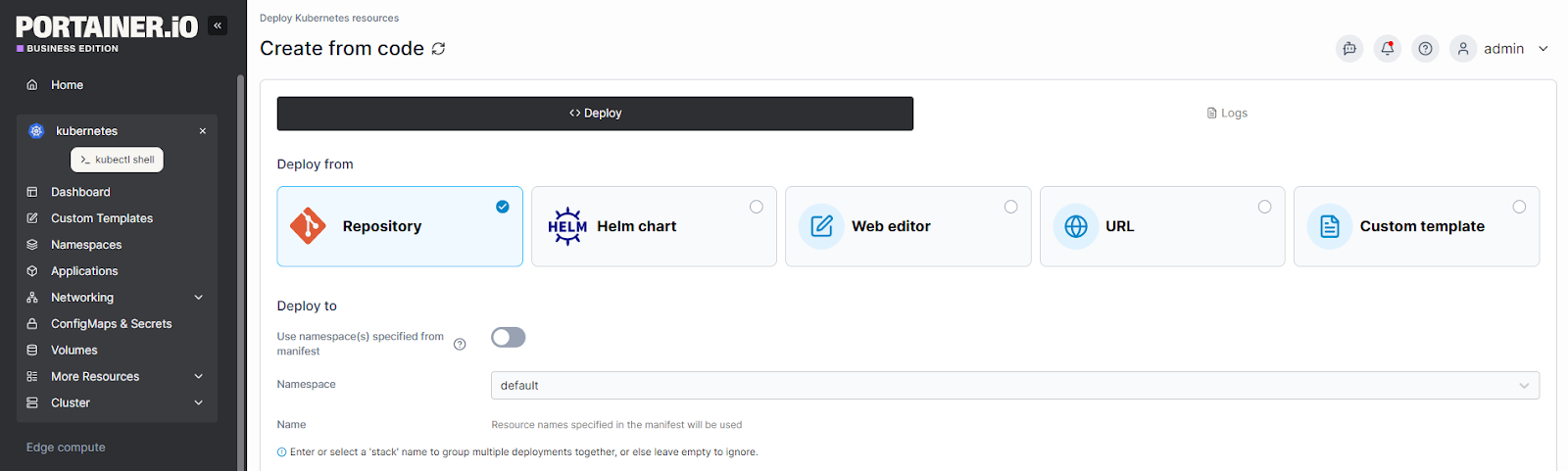Image resolution: width=1568 pixels, height=471 pixels.
Task: Switch to the Logs tab
Action: [1227, 113]
